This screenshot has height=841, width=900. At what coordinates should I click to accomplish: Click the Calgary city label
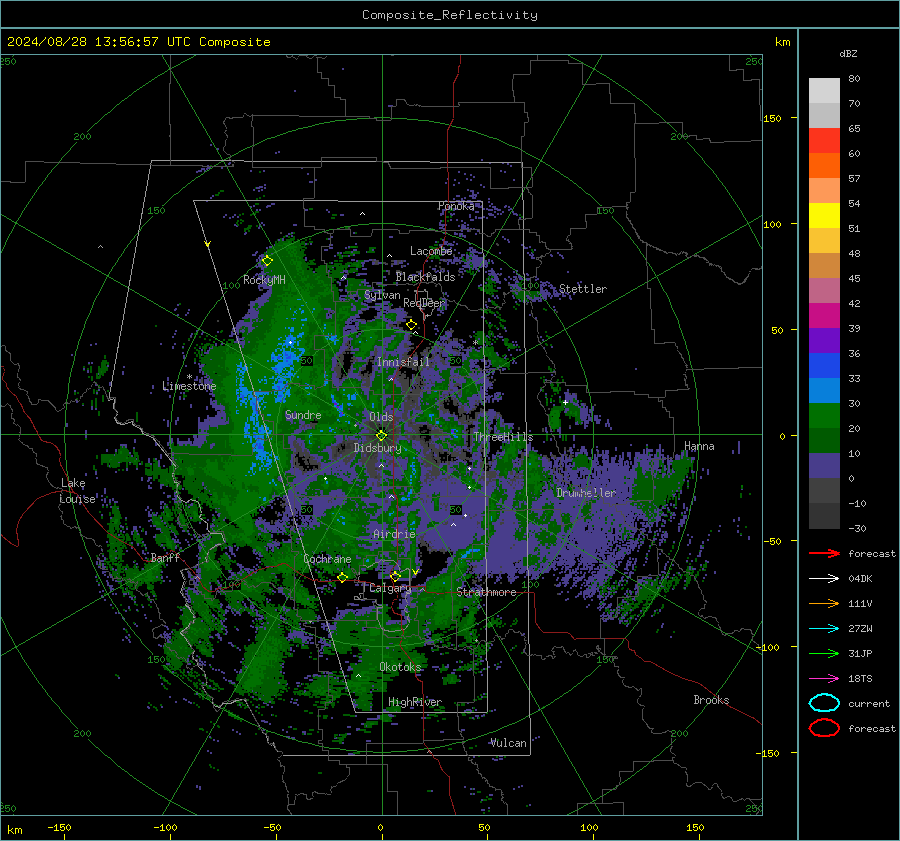tap(390, 588)
